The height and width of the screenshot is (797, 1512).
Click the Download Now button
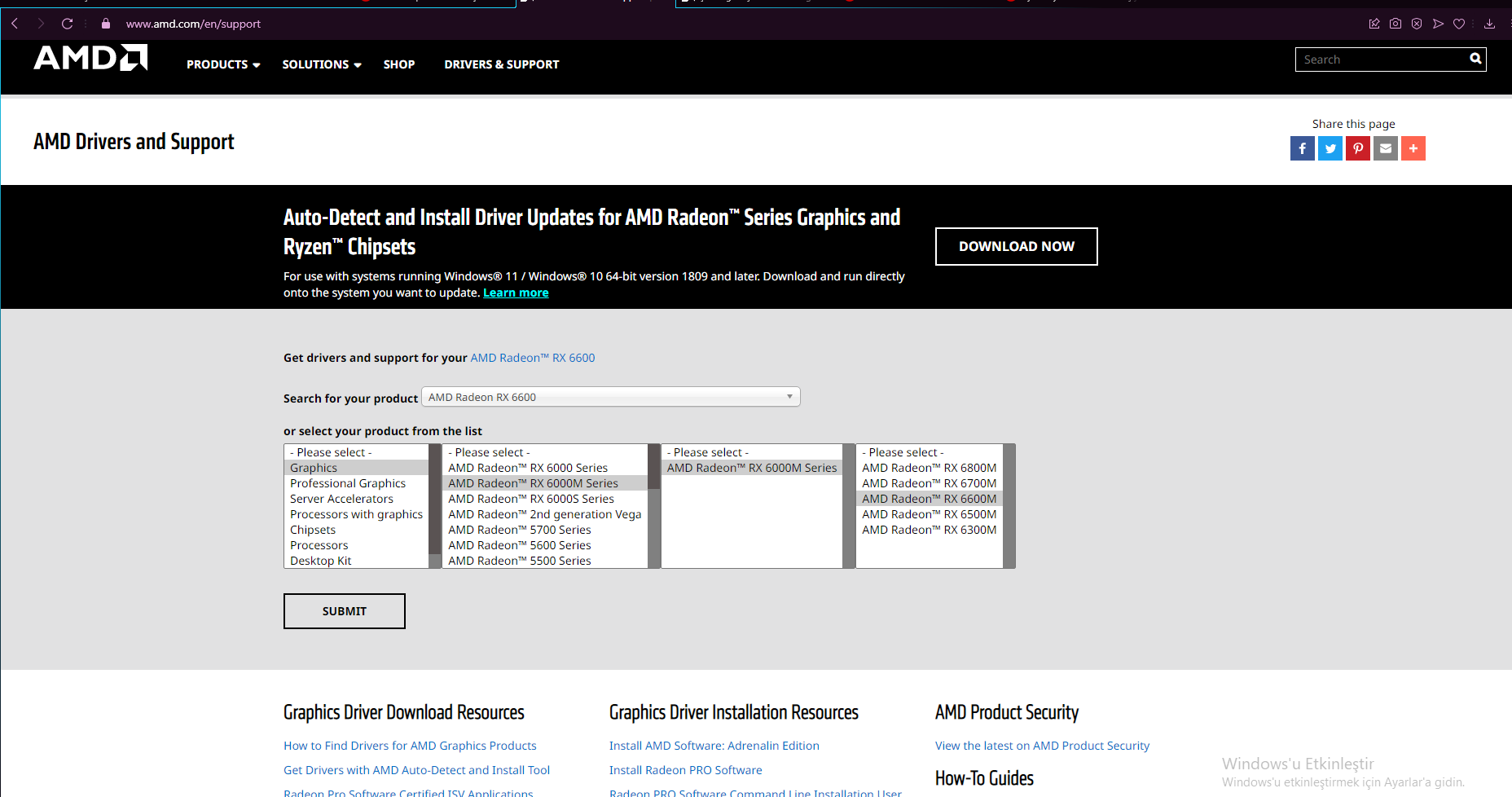tap(1016, 246)
